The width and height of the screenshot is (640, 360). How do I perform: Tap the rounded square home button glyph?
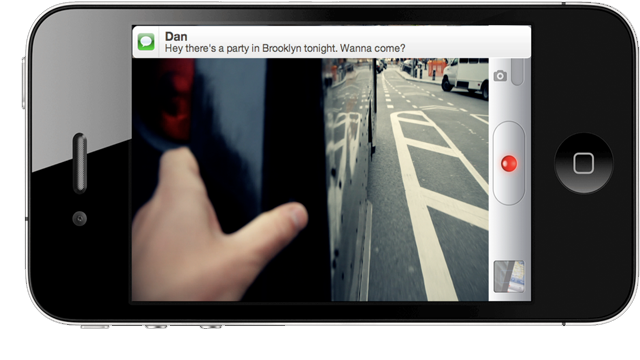584,163
